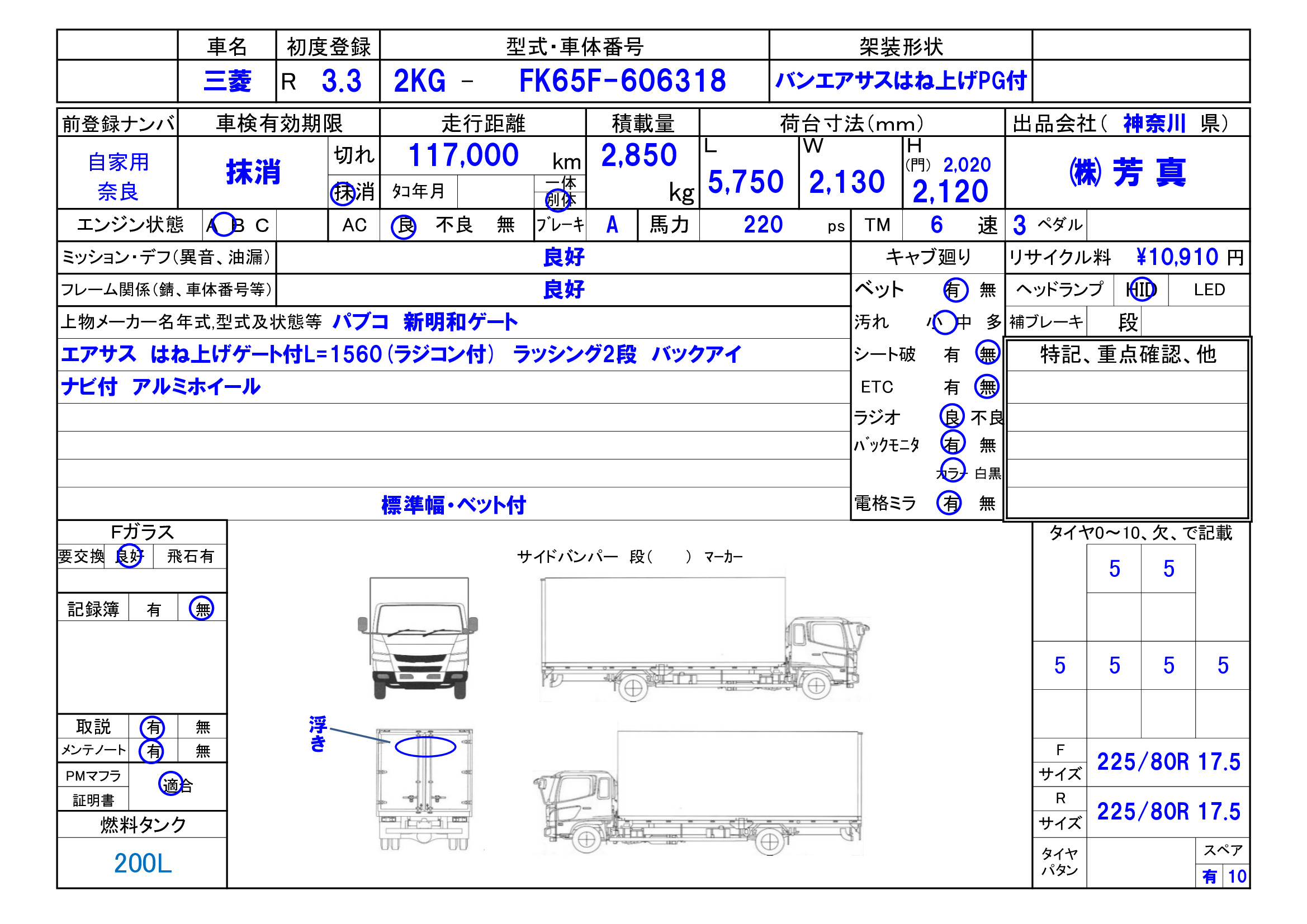Screen dimensions: 1307x924
Task: Click the horsepower value "220"
Action: pyautogui.click(x=763, y=225)
